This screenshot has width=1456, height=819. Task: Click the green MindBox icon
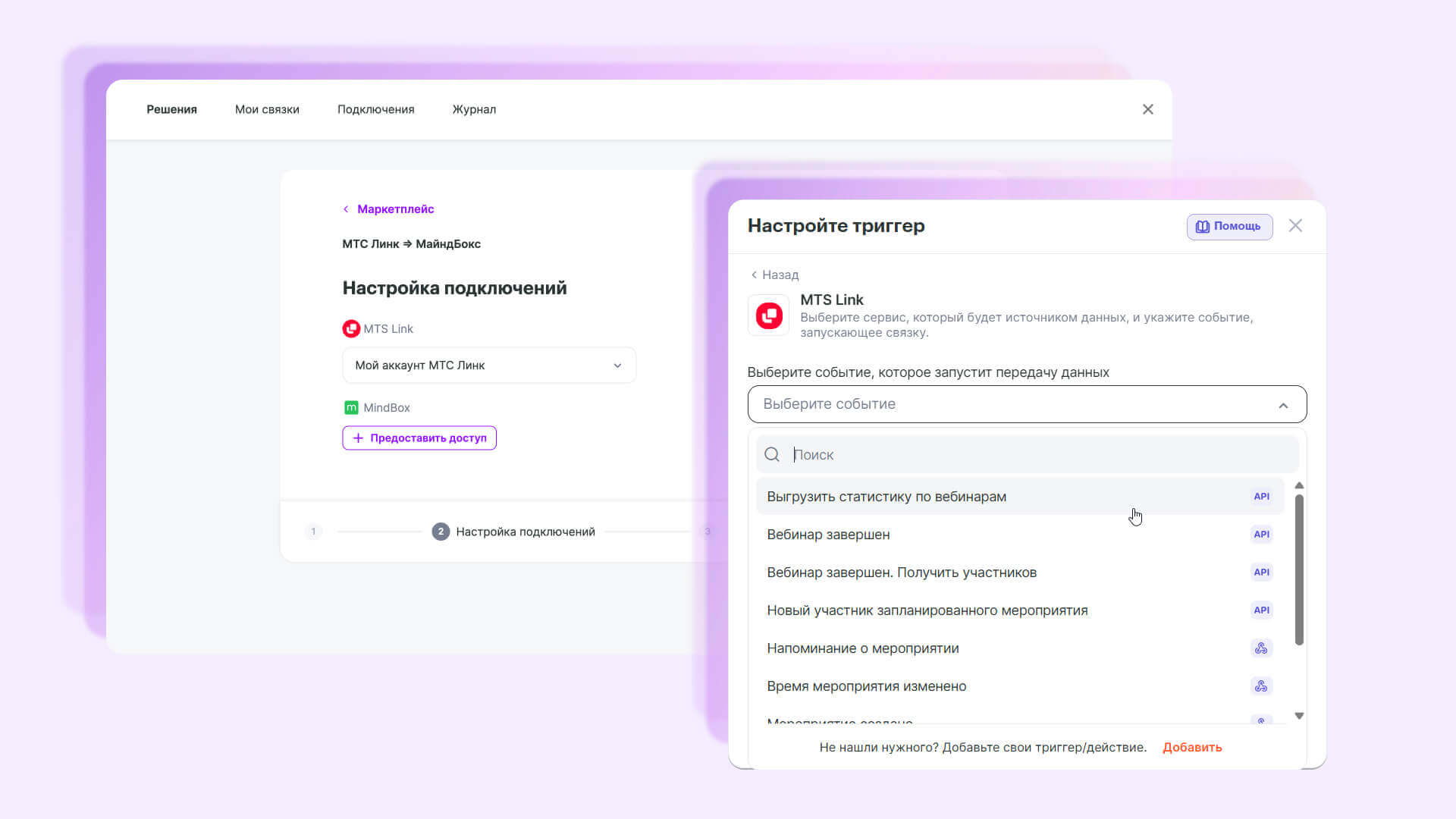pyautogui.click(x=351, y=407)
